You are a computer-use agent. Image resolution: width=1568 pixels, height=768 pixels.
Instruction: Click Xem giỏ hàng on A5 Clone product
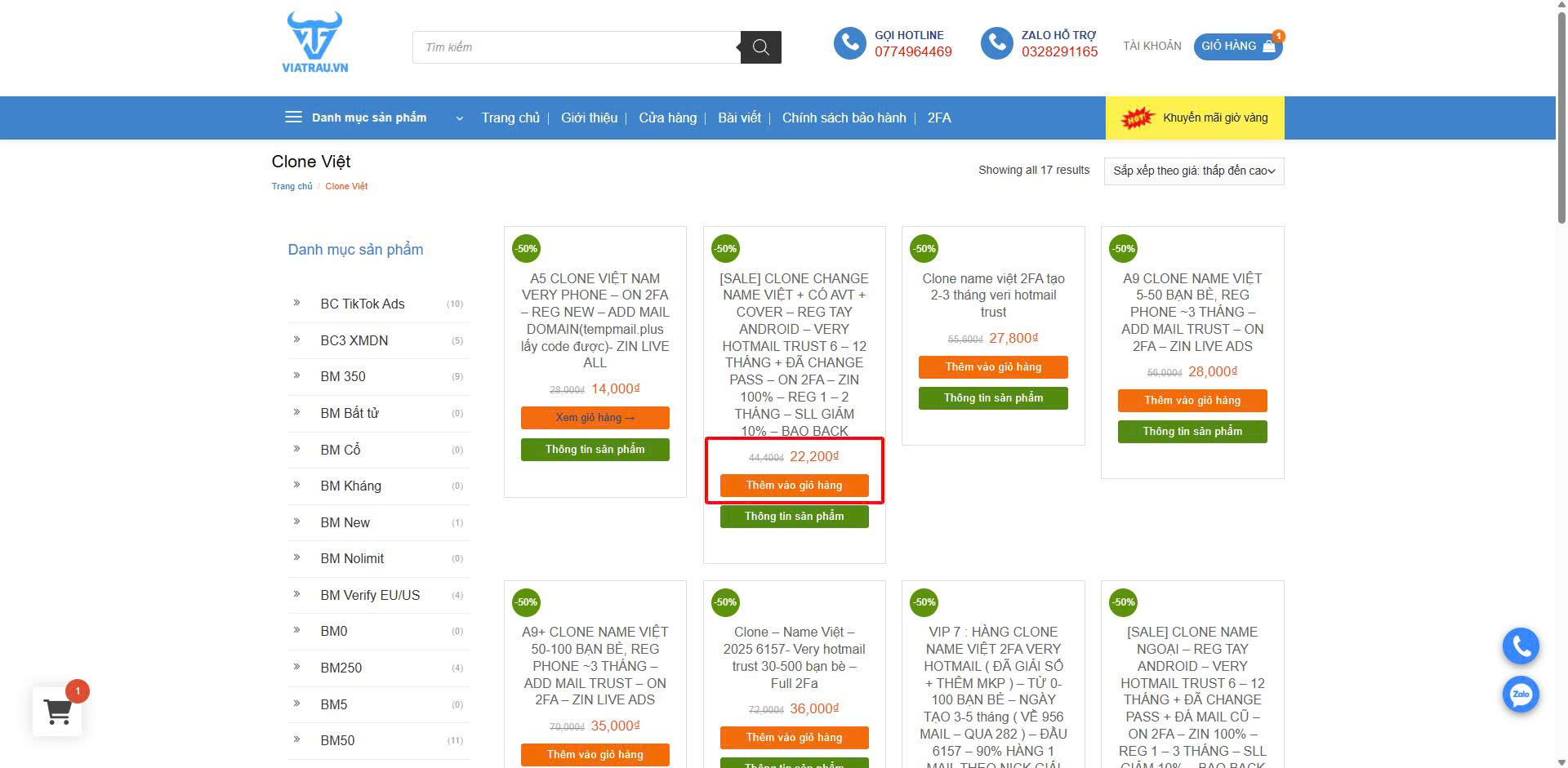(x=595, y=418)
